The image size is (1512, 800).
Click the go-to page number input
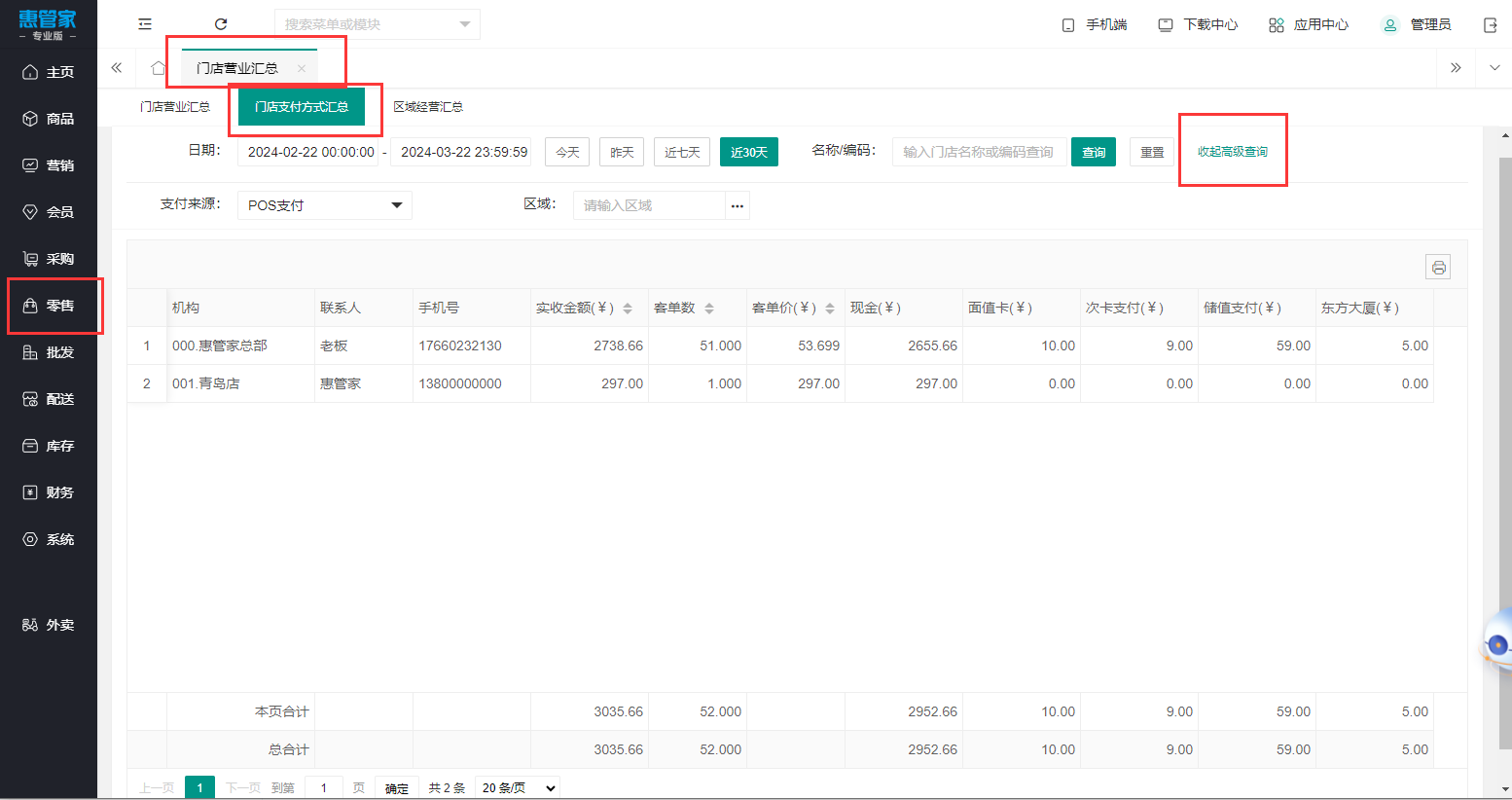(324, 788)
